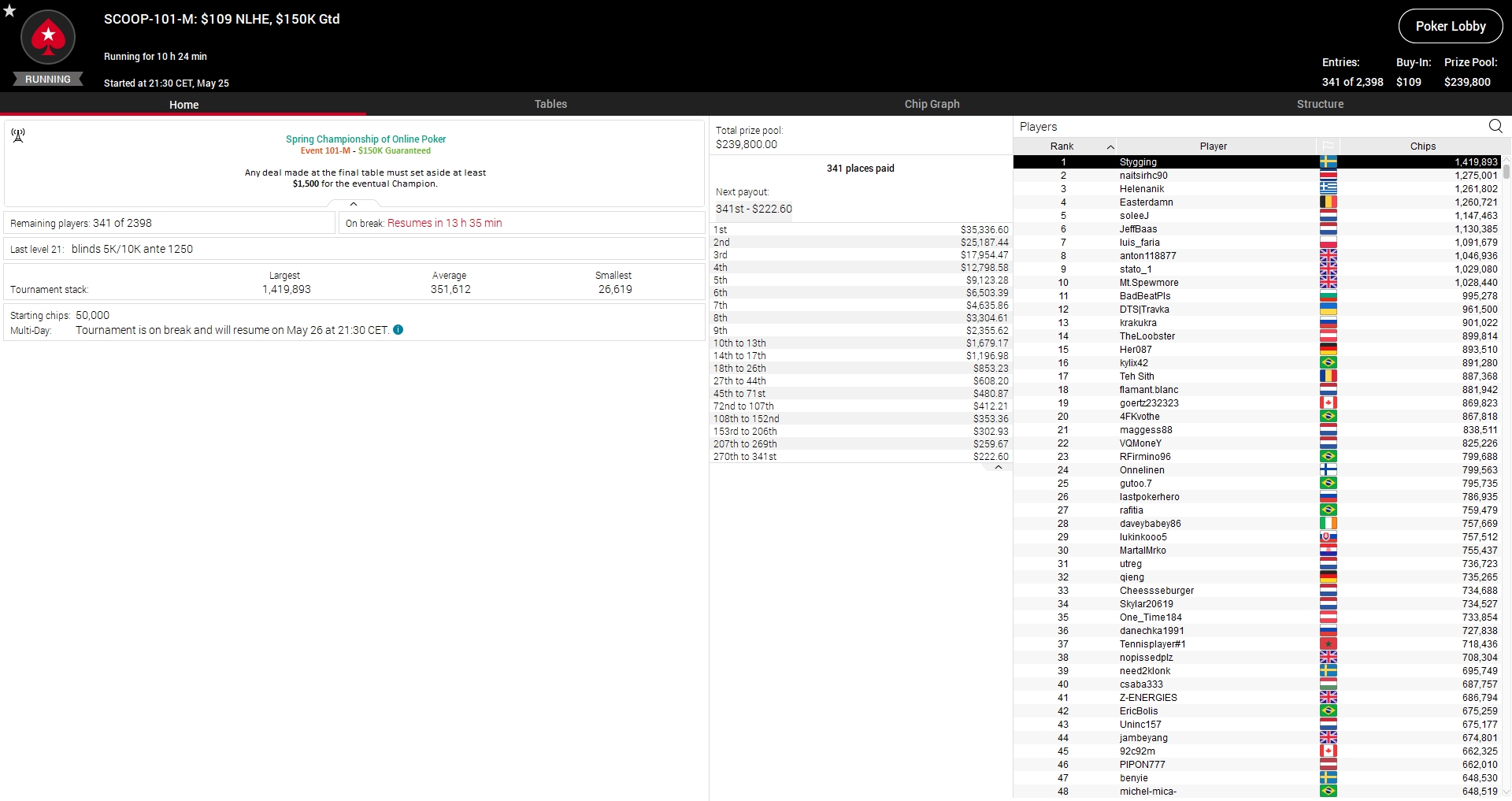
Task: Select player row VQMoneY
Action: 1257,443
